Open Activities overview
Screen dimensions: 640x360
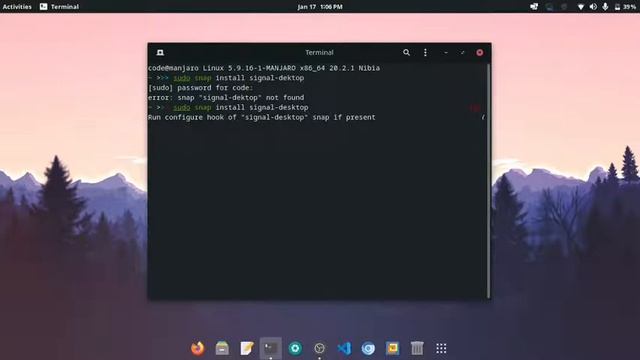17,7
